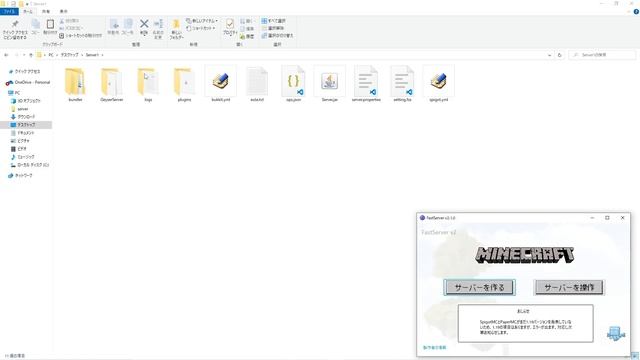Select Music in navigation pane

point(23,157)
